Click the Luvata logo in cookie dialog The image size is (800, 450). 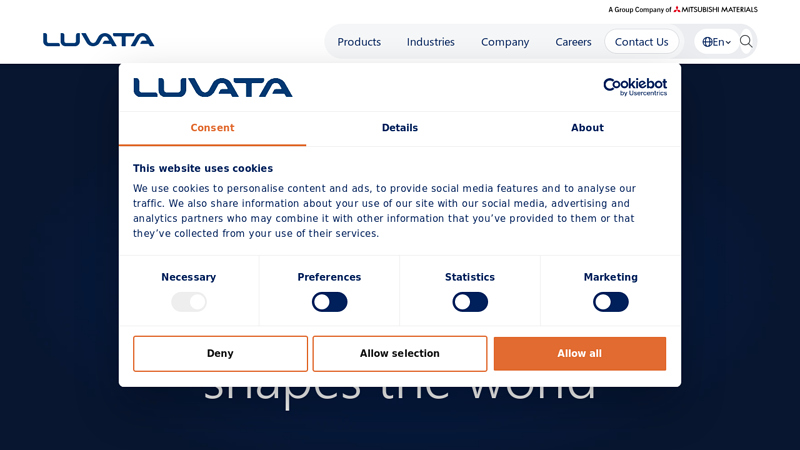[x=213, y=88]
